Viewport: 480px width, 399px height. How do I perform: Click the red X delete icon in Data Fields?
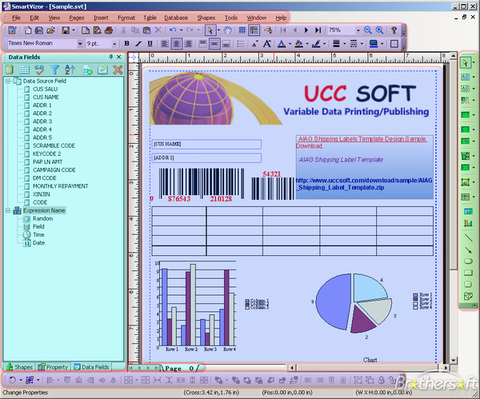118,70
